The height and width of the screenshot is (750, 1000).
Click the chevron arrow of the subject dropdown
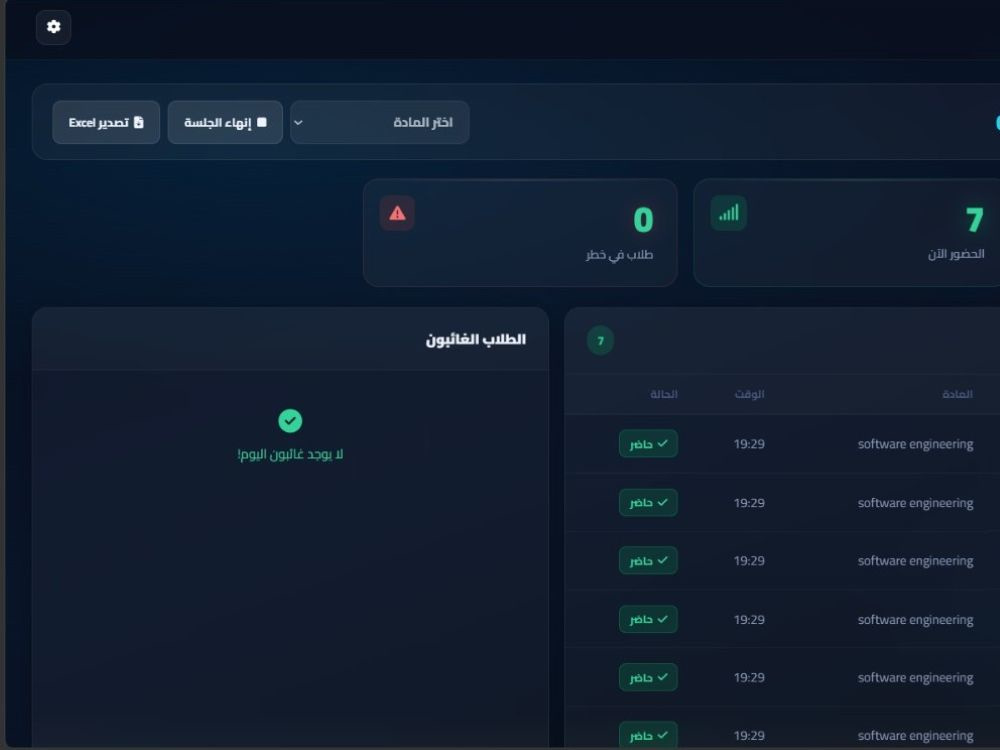298,122
